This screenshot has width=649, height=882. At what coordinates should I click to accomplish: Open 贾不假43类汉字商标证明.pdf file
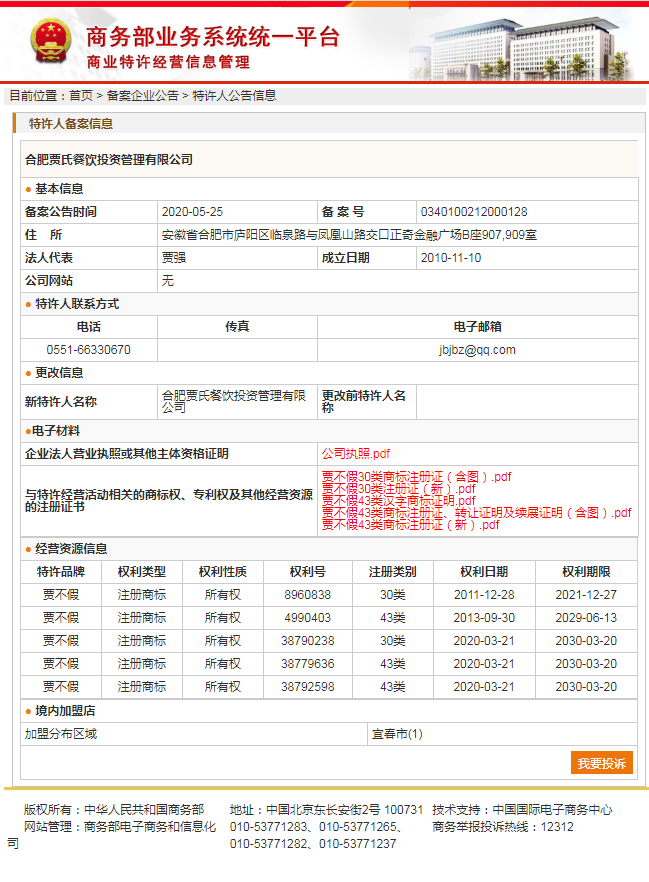398,501
